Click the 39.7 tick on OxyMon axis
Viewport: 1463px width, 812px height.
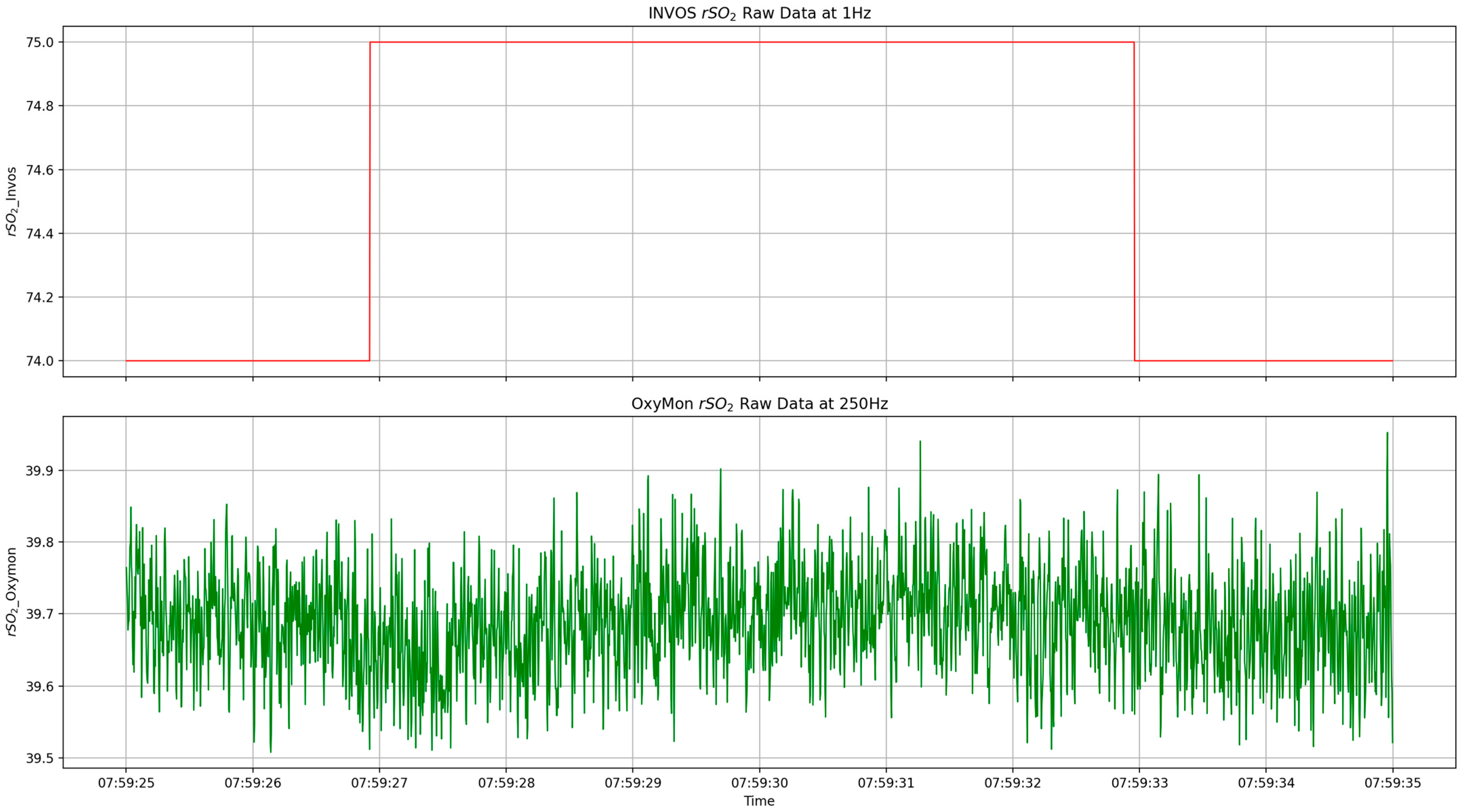click(40, 615)
